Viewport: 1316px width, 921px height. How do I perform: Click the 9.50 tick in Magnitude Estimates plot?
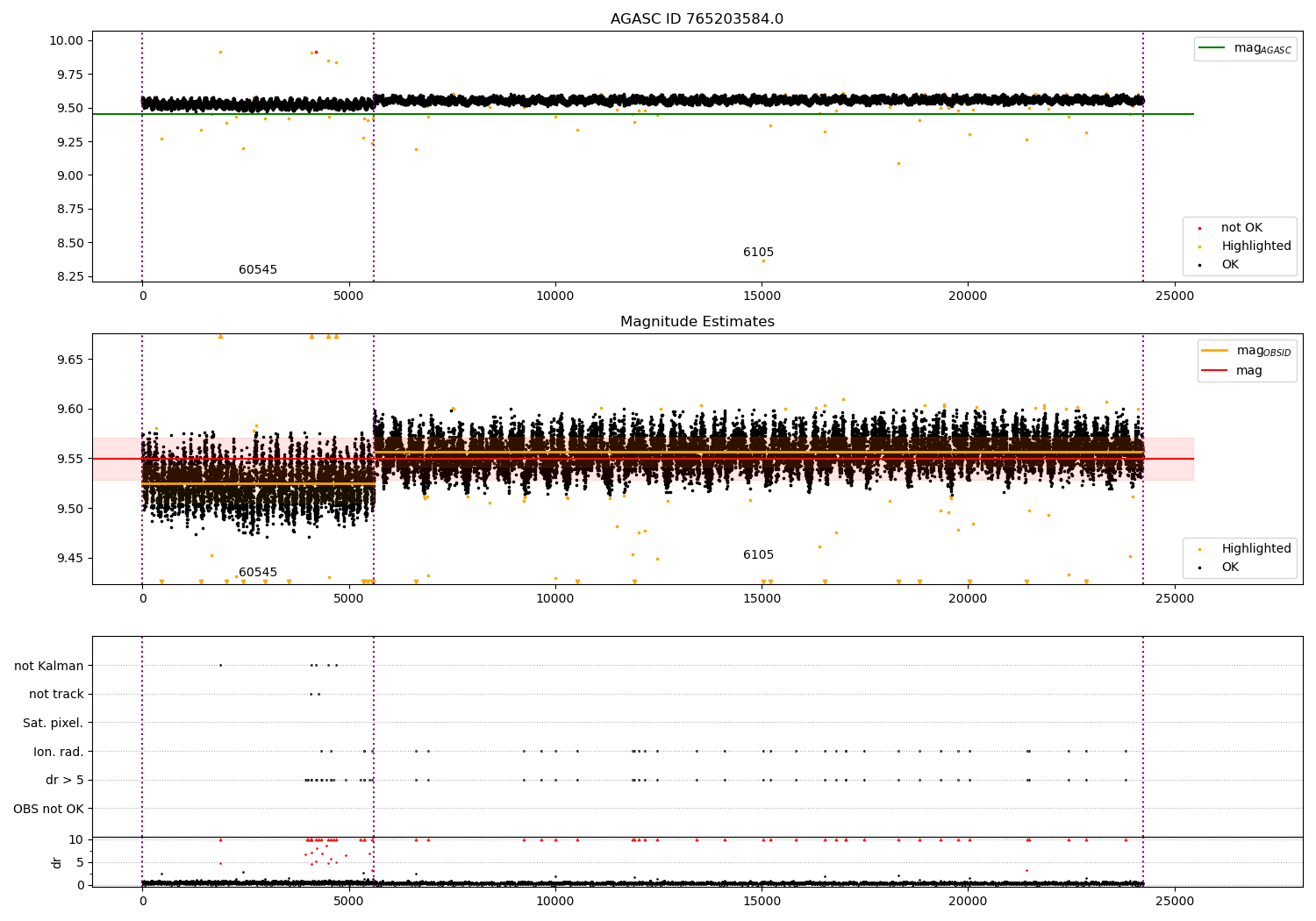pyautogui.click(x=70, y=509)
